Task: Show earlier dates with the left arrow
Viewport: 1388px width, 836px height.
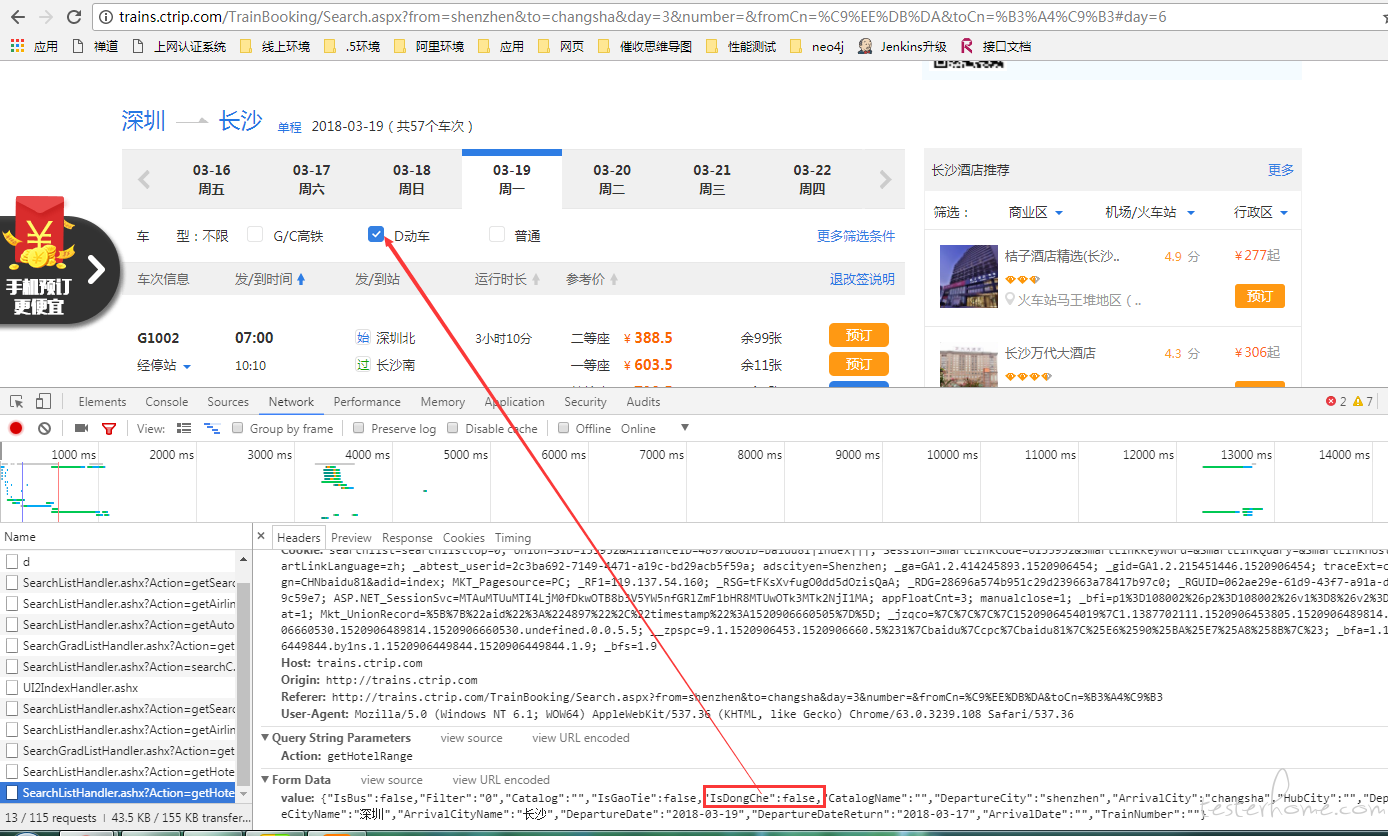Action: [143, 180]
